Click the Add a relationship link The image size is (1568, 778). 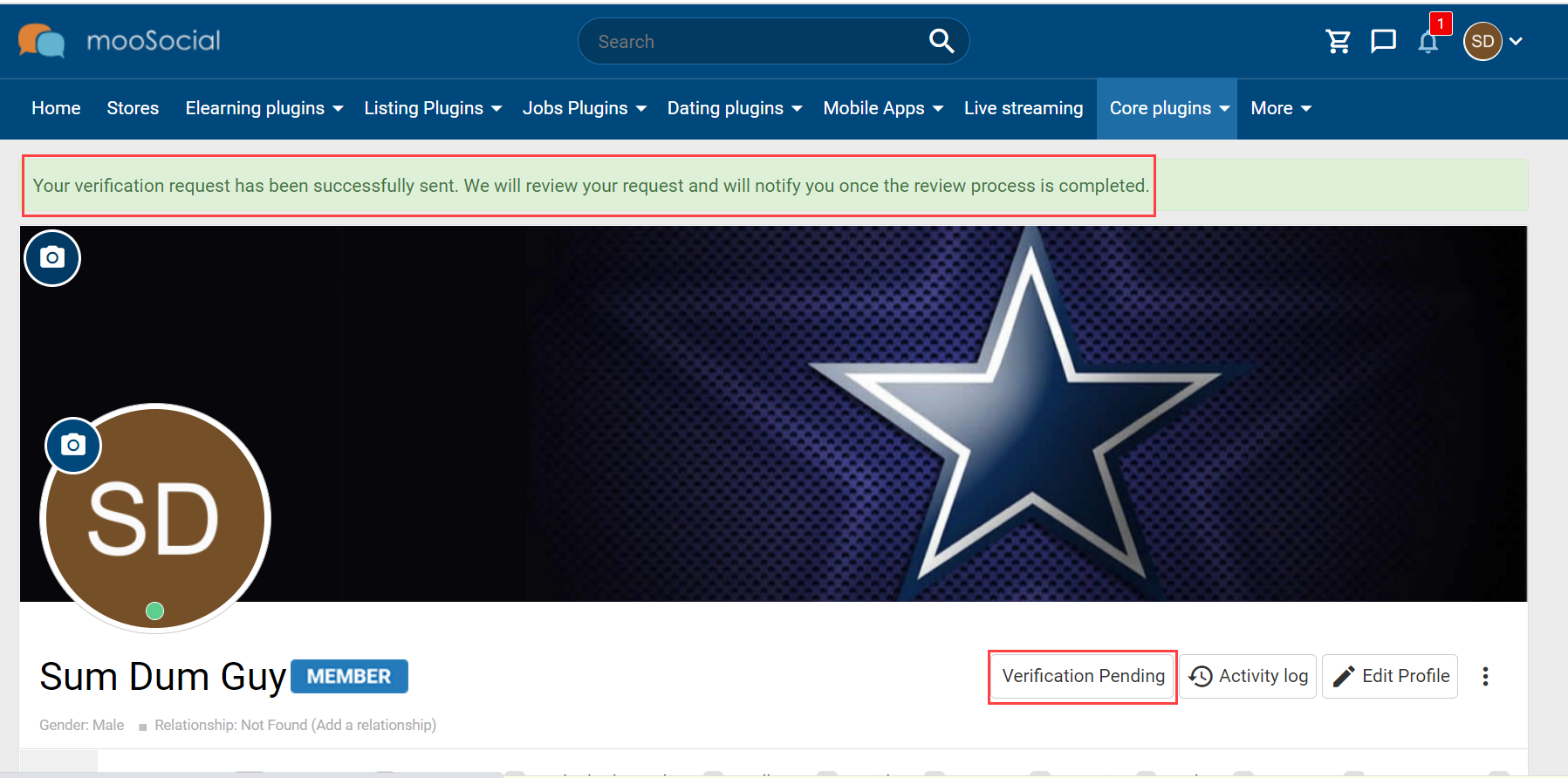375,725
